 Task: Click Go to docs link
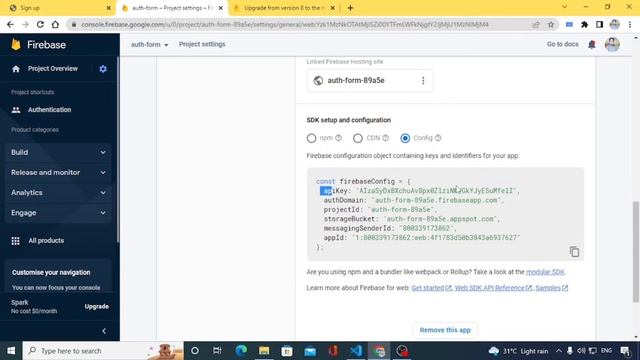click(562, 44)
